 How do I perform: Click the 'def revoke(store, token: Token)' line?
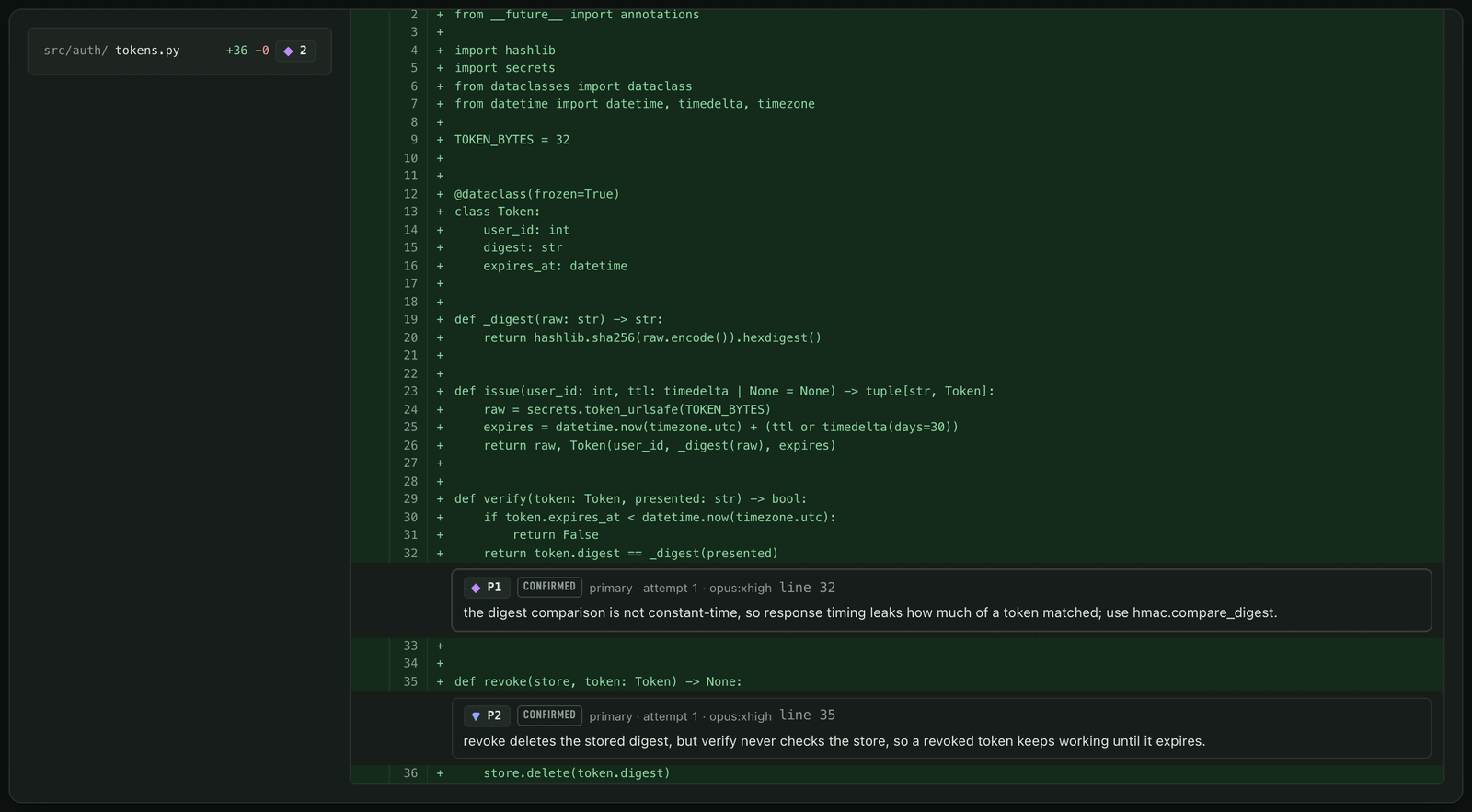(x=598, y=681)
